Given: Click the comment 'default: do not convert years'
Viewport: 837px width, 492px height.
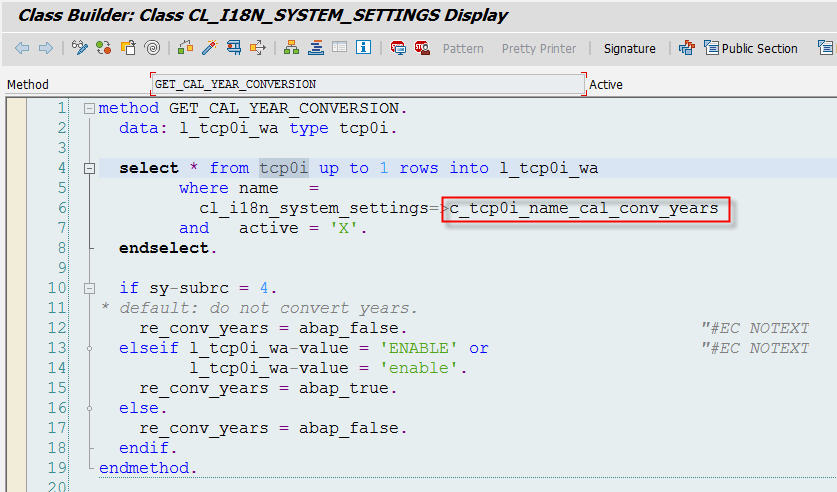Looking at the screenshot, I should (264, 308).
